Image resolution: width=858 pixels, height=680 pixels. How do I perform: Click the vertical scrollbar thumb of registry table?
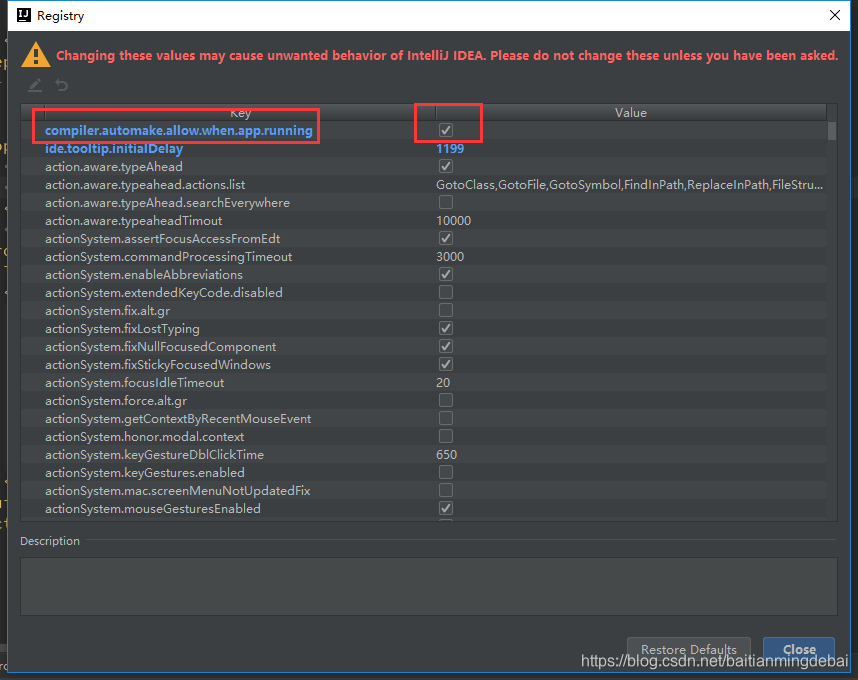(x=832, y=131)
